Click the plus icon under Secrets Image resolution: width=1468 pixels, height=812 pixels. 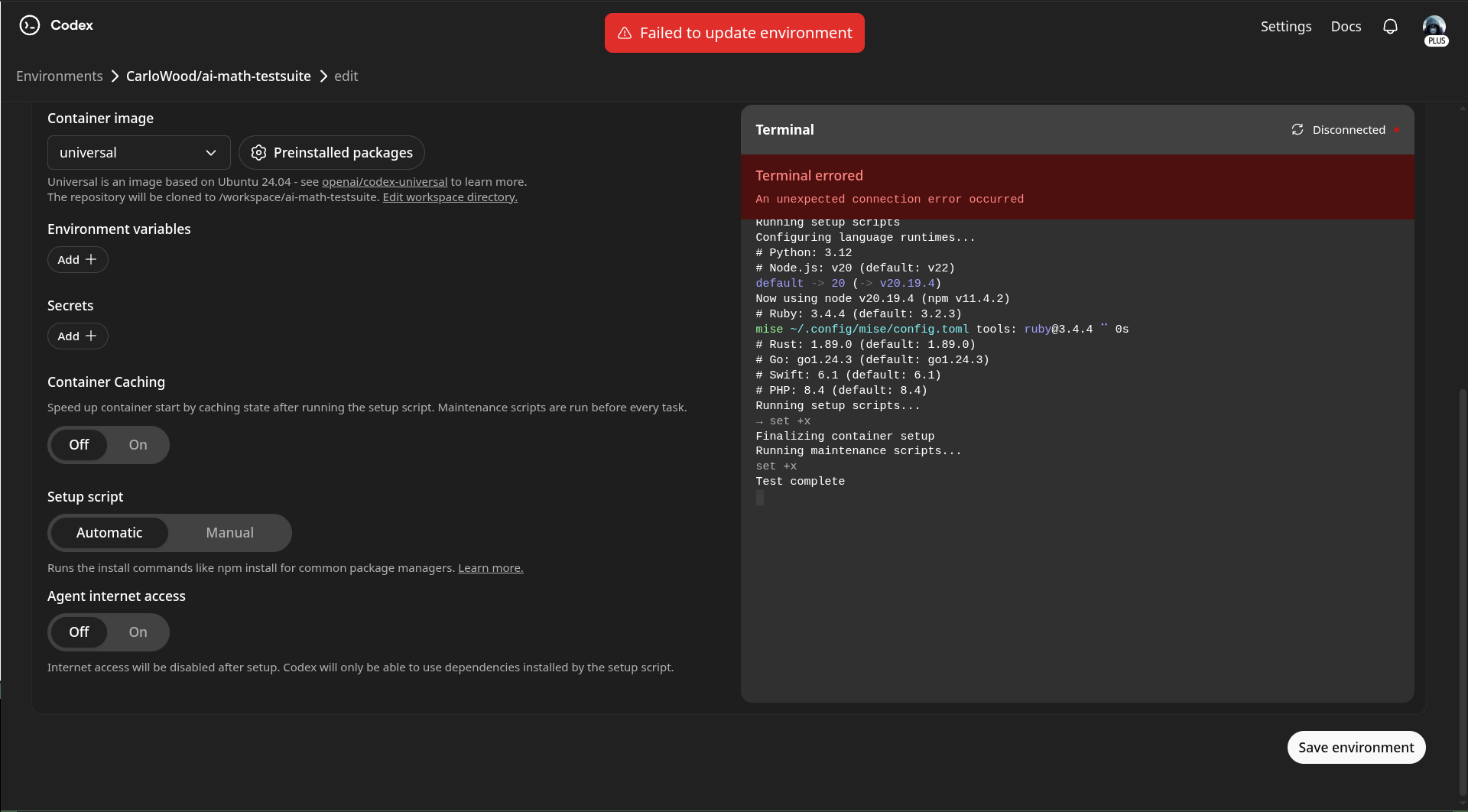click(91, 336)
